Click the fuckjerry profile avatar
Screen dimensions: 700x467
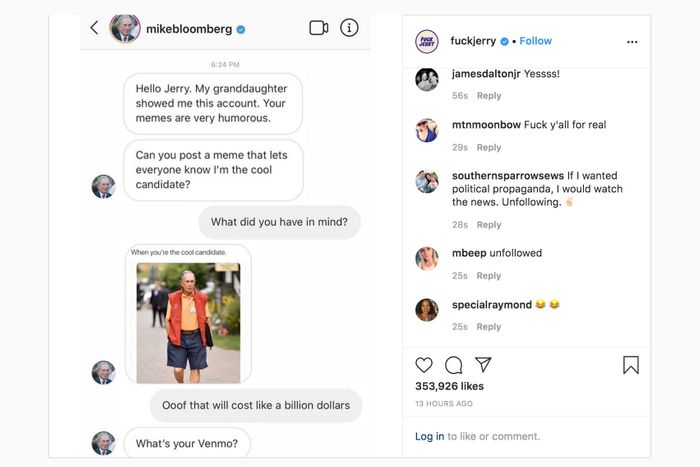[427, 41]
